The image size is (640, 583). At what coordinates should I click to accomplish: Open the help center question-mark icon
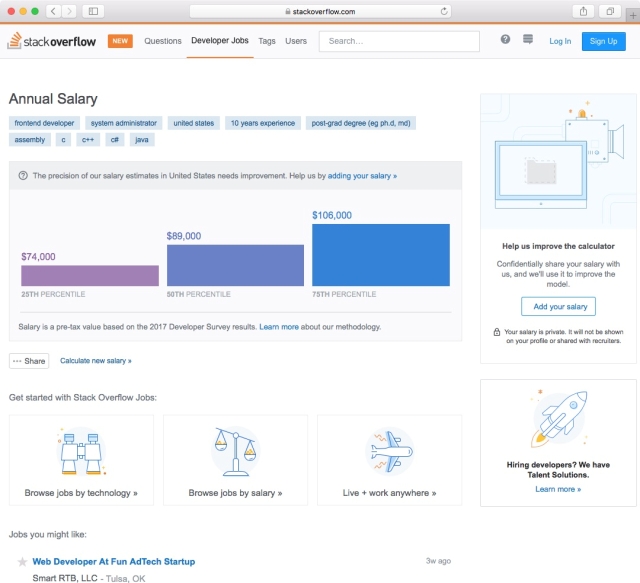point(505,39)
